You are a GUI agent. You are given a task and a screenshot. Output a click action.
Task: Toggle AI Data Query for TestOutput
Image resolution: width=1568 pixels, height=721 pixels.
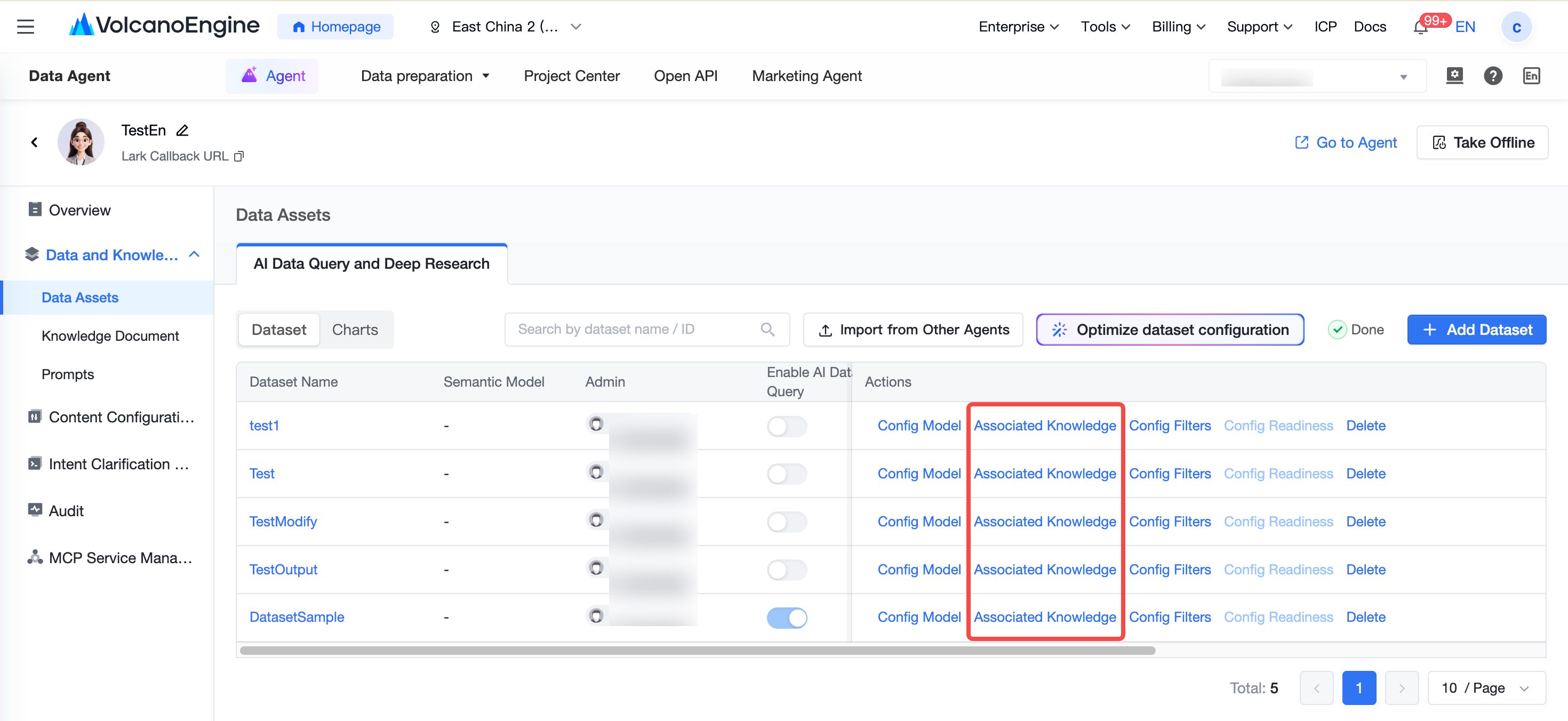point(787,570)
